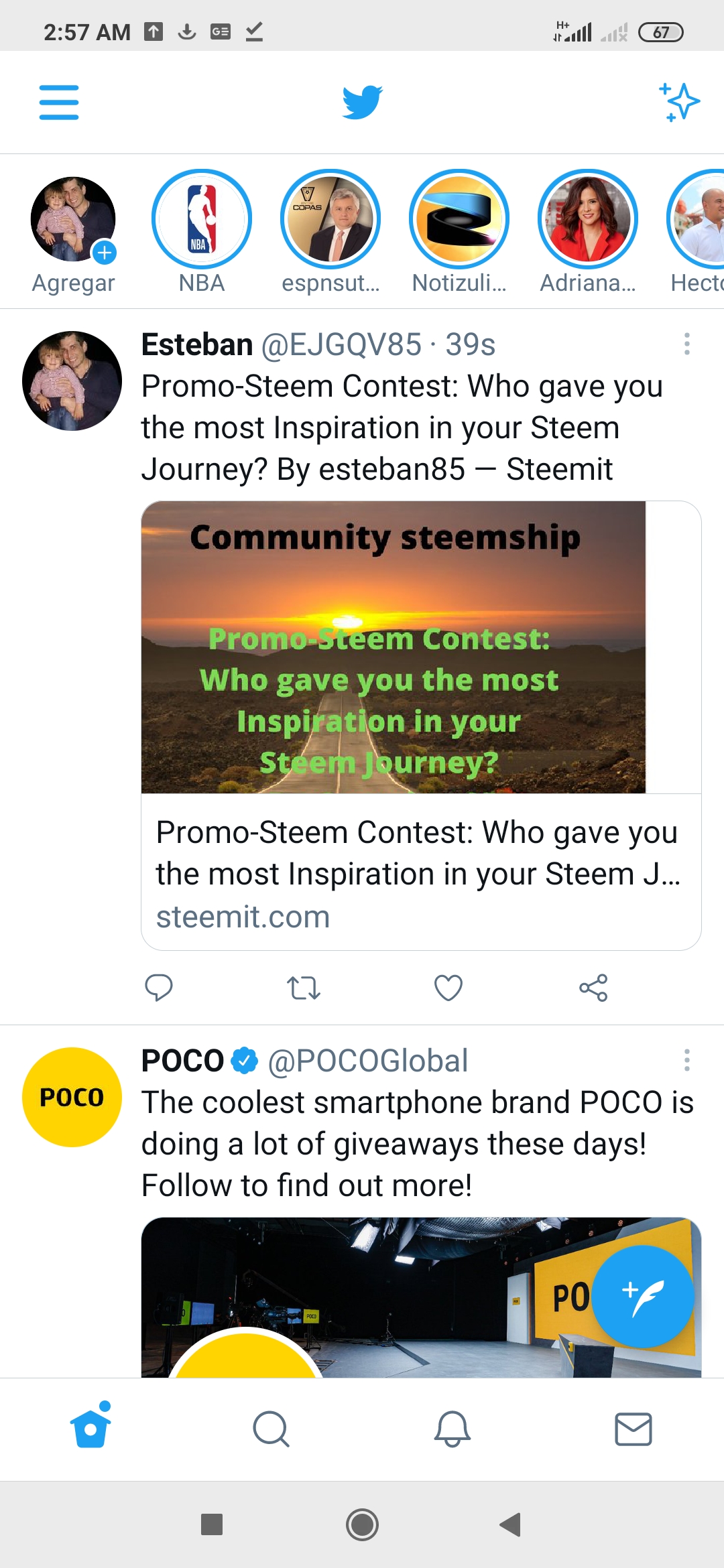Viewport: 724px width, 1568px height.
Task: View the NBA fleet
Action: [x=202, y=232]
